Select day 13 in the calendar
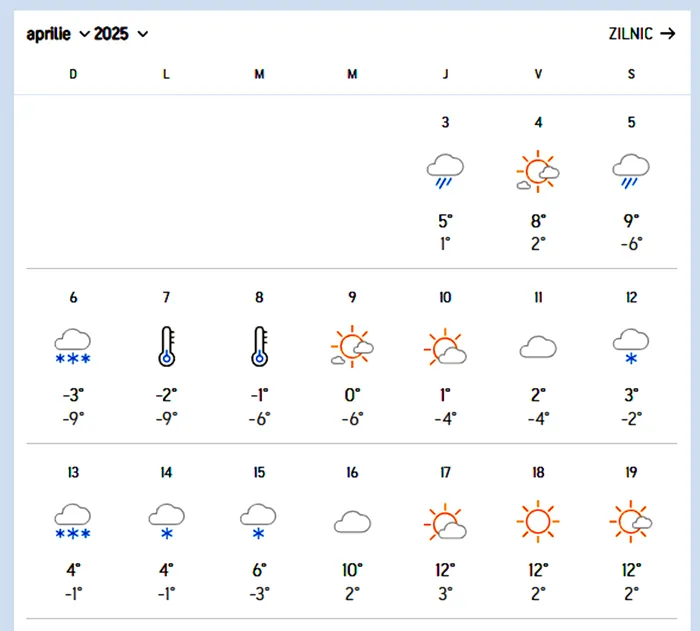 73,472
